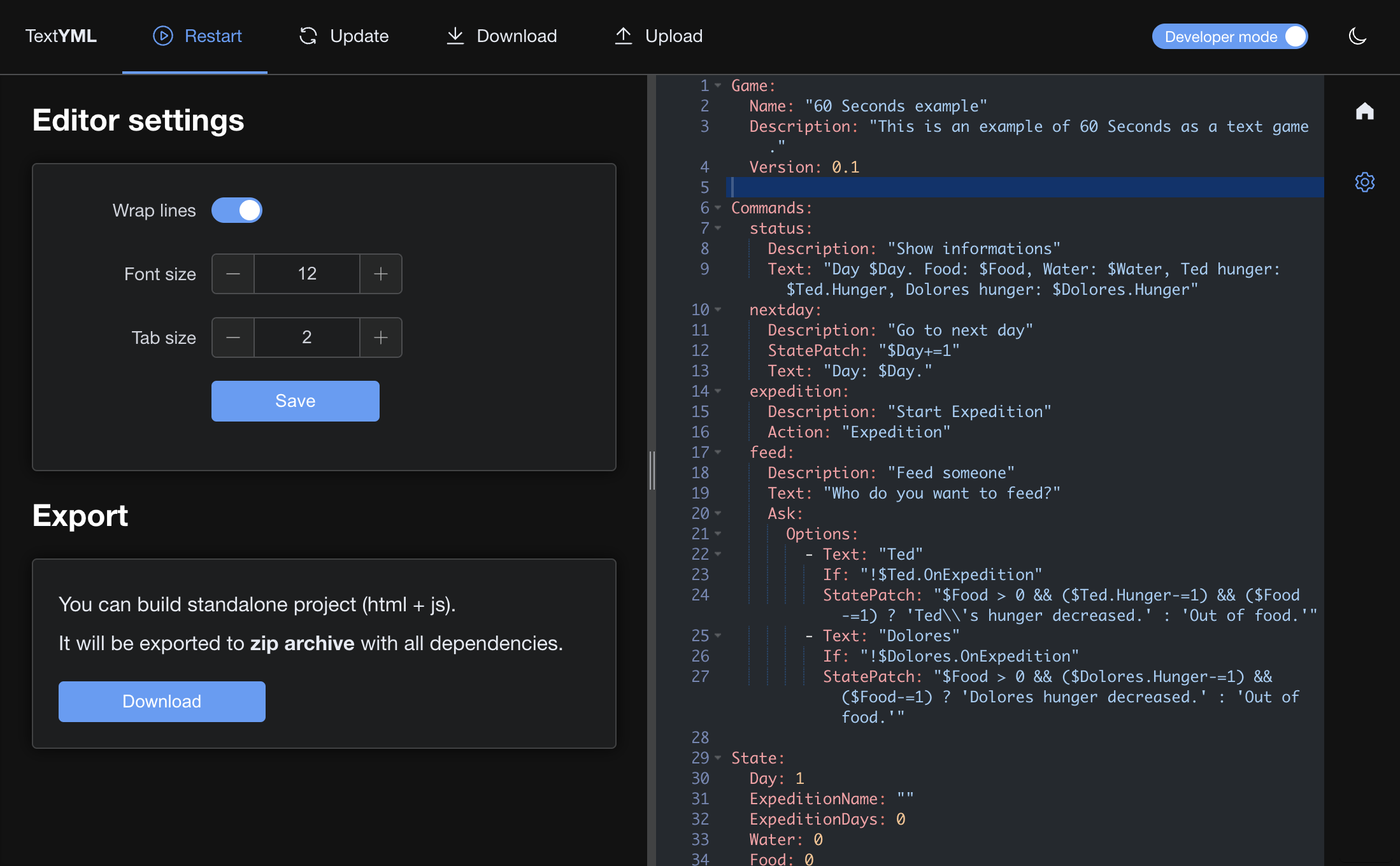
Task: Click the Font size value field
Action: (x=307, y=274)
